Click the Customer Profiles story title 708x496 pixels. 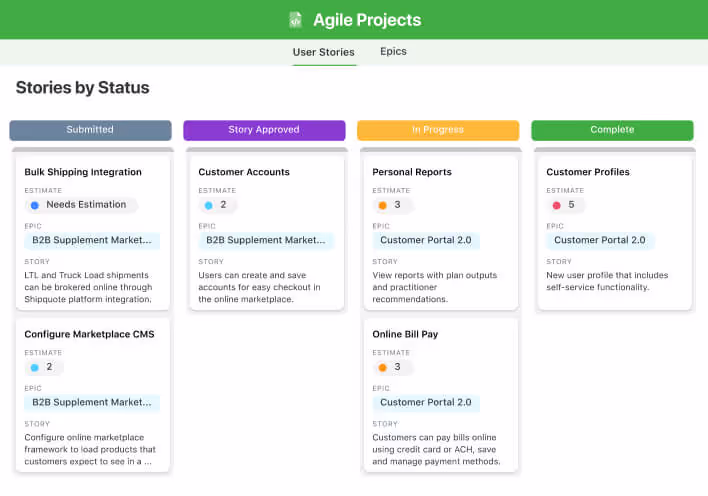[x=588, y=172]
